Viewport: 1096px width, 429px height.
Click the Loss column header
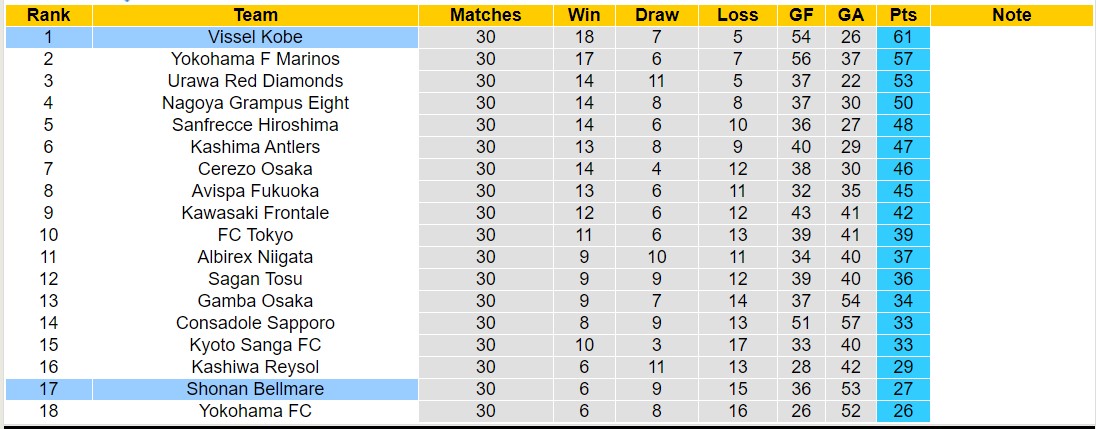[x=738, y=15]
